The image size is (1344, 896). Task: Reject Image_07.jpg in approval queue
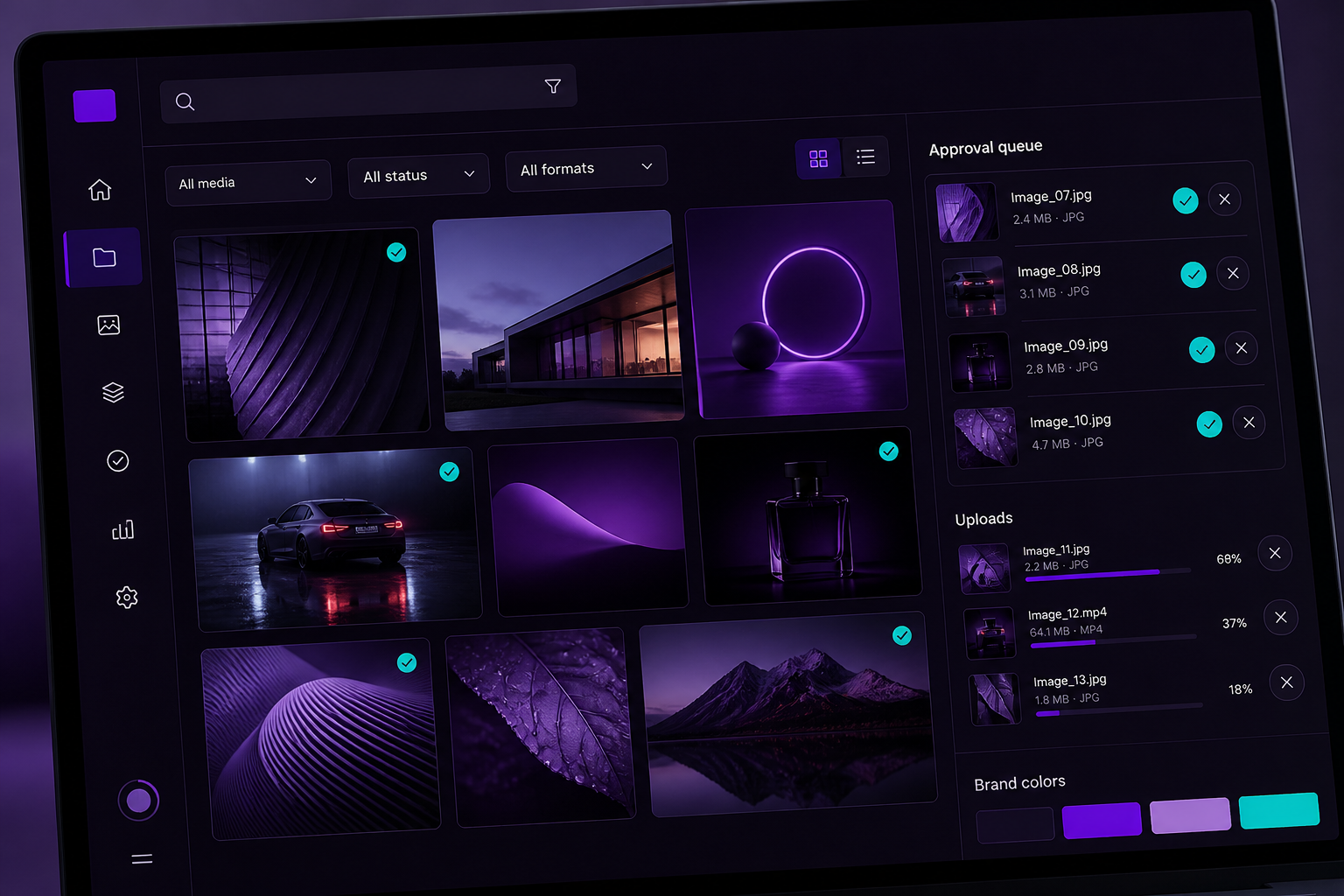pos(1225,199)
